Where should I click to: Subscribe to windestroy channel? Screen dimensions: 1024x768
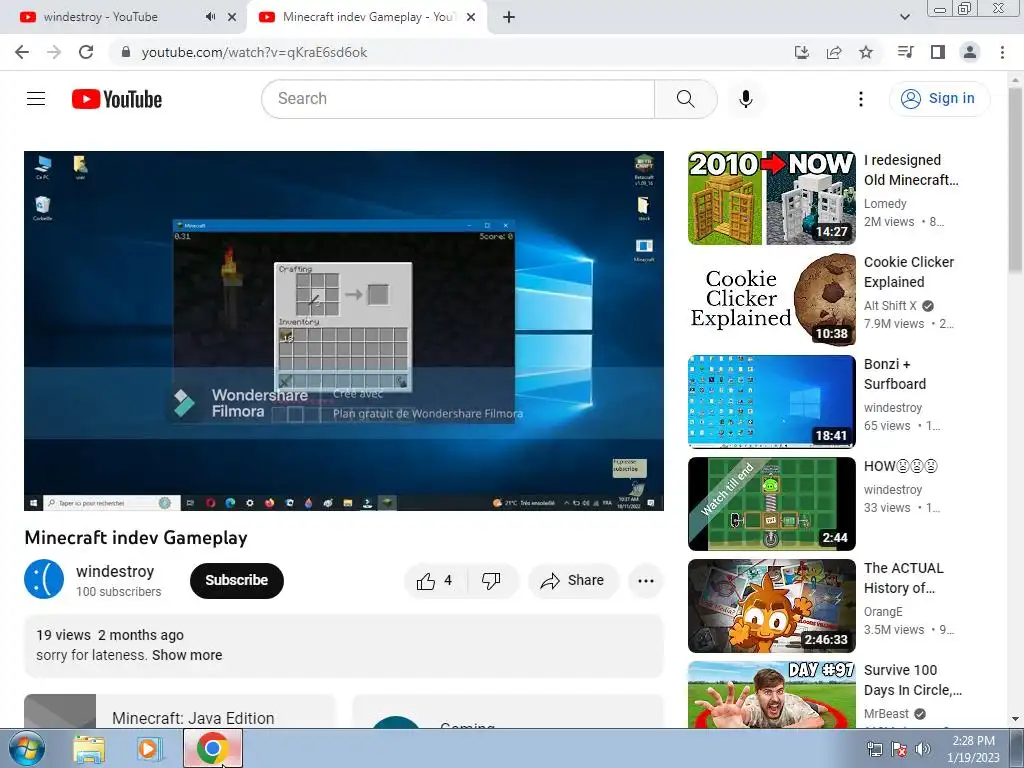[236, 581]
